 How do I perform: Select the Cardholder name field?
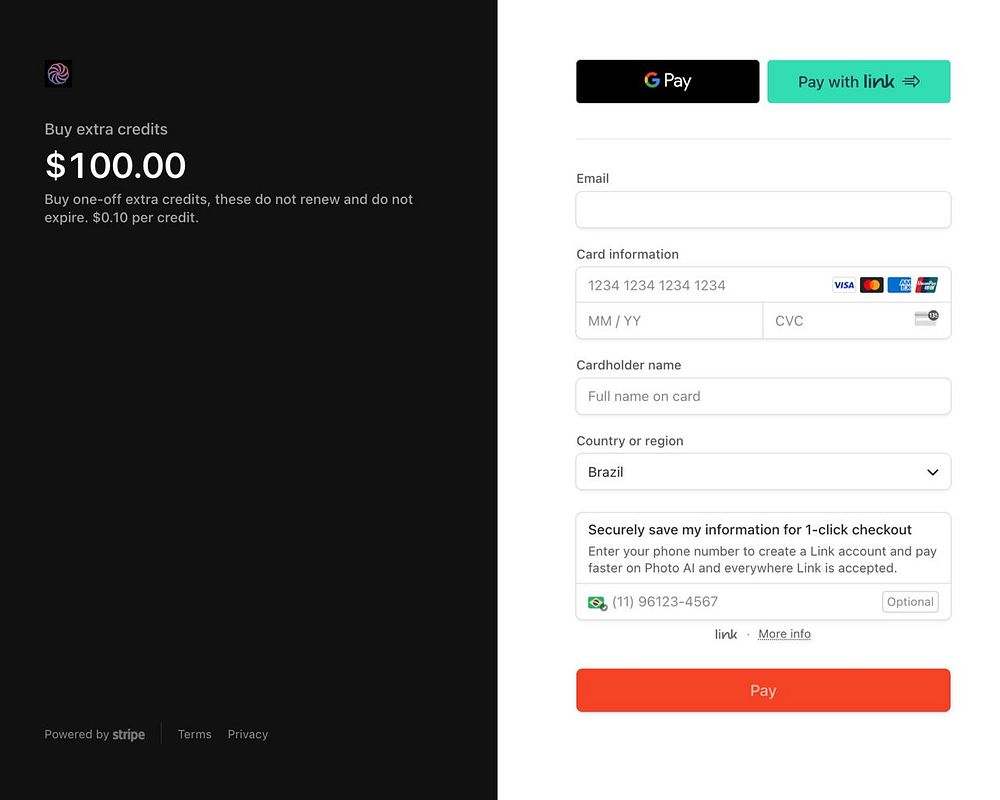coord(763,396)
